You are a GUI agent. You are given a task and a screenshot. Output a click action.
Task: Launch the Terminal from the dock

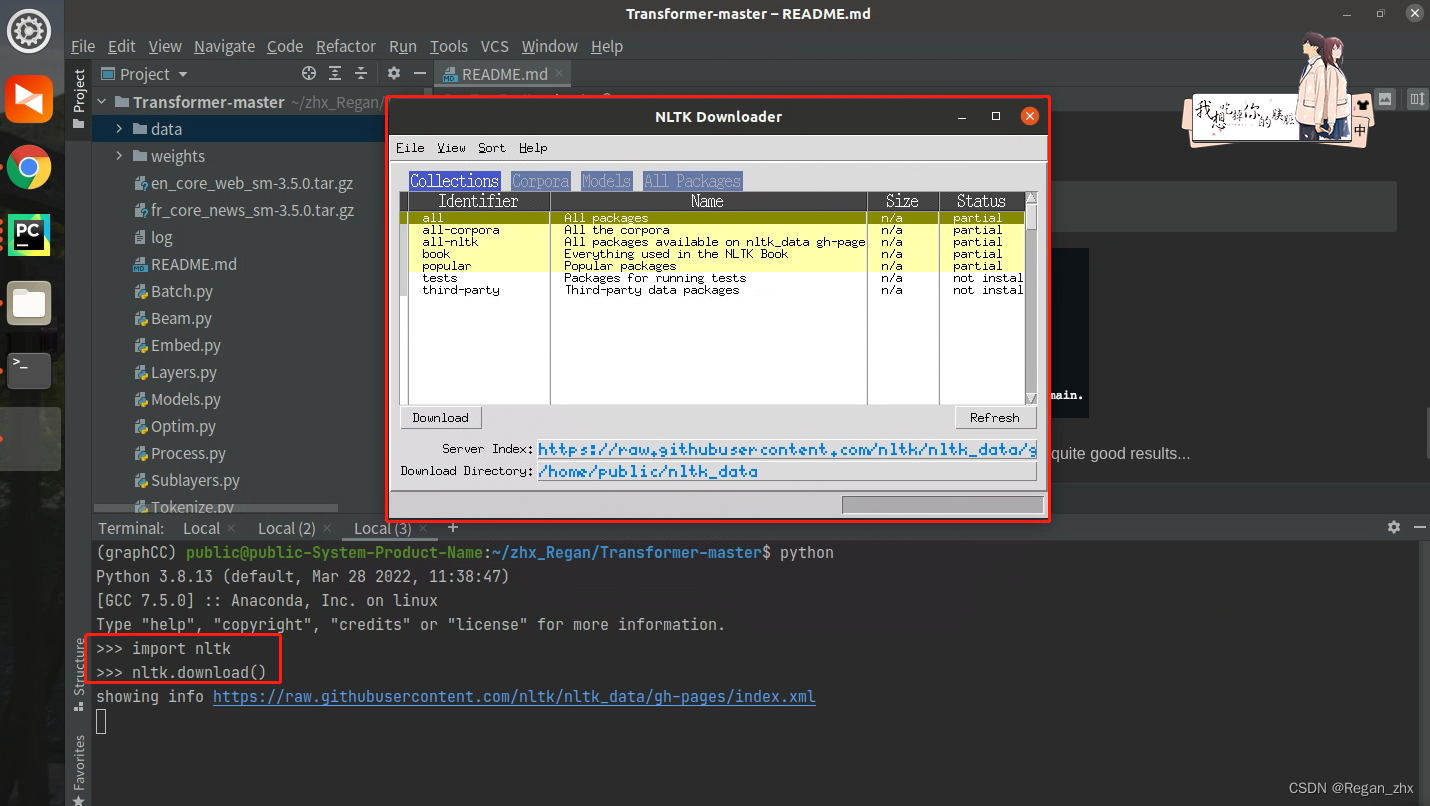point(29,370)
